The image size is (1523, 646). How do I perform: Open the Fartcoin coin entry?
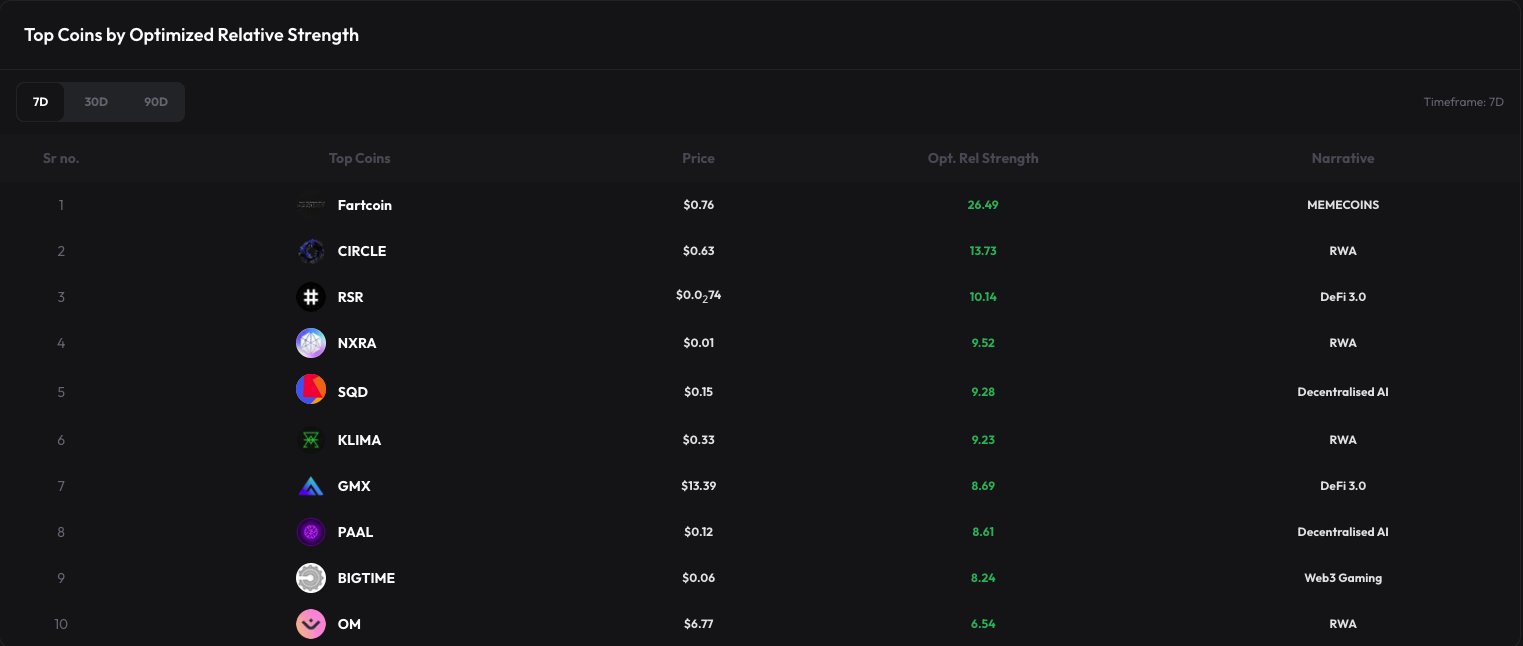364,205
